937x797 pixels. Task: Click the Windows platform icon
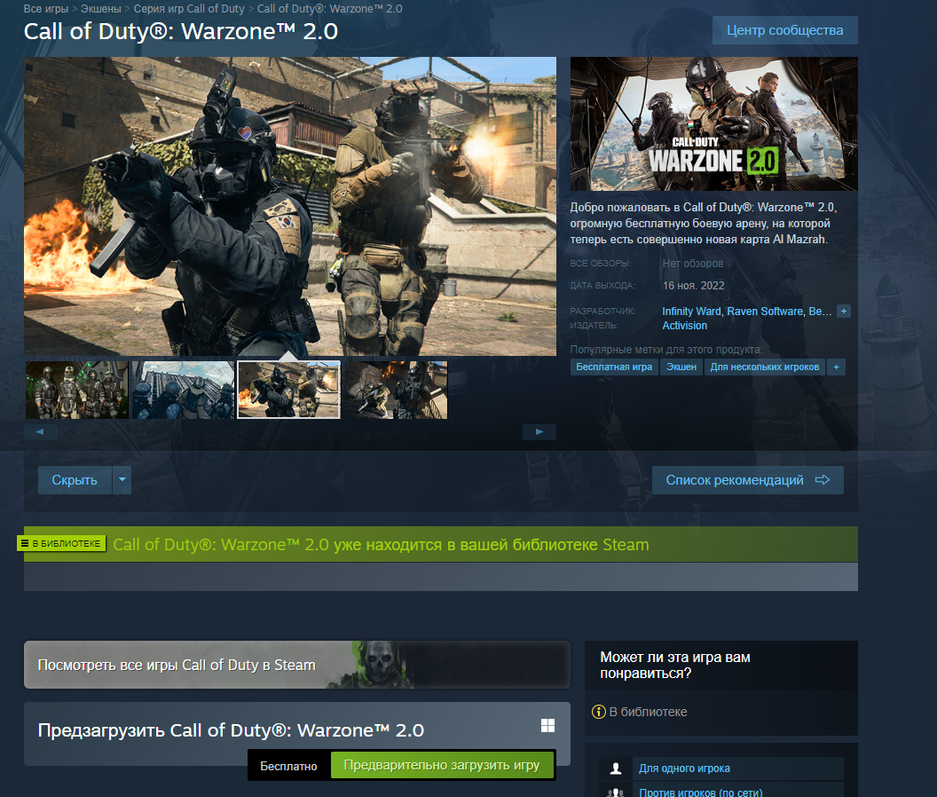click(547, 725)
